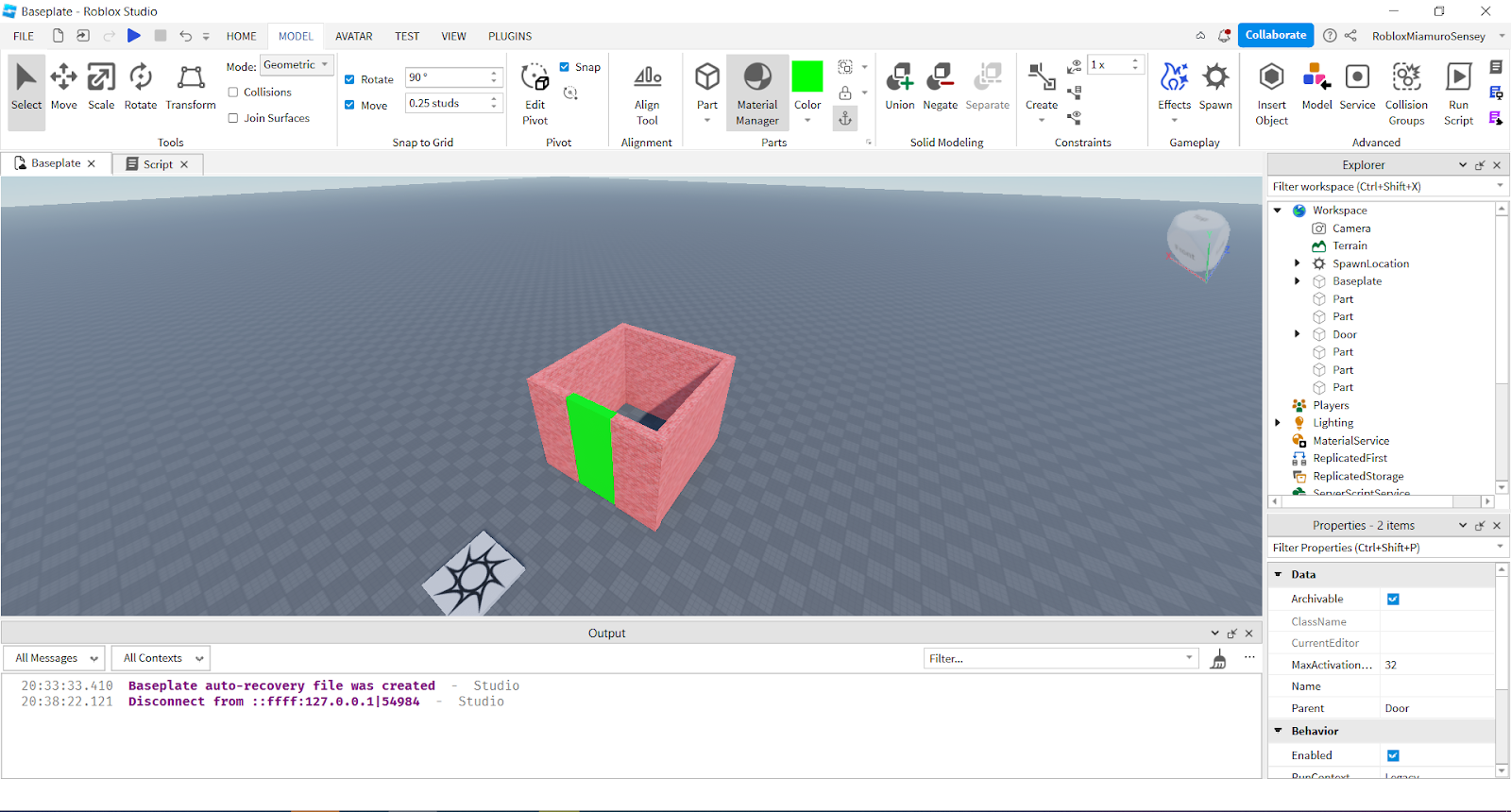Negate the selected part
Image resolution: width=1511 pixels, height=812 pixels.
coord(941,87)
